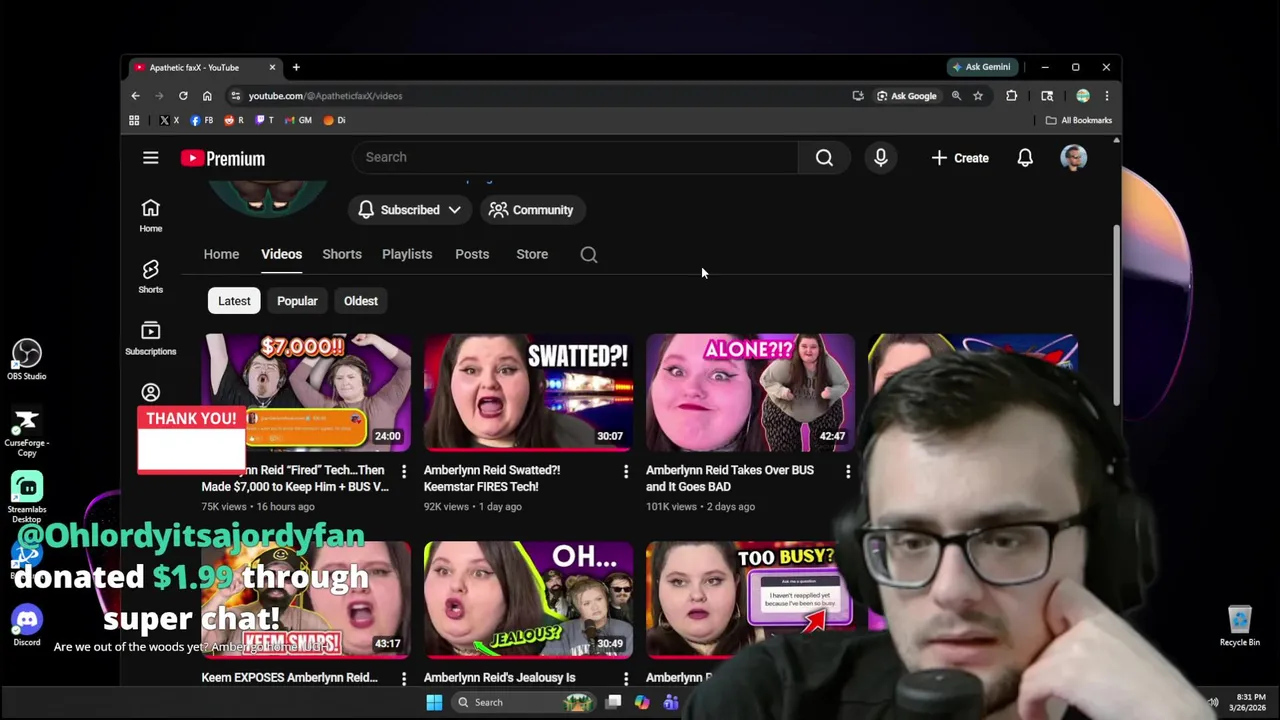Click the SWATTED?! video thumbnail

528,392
